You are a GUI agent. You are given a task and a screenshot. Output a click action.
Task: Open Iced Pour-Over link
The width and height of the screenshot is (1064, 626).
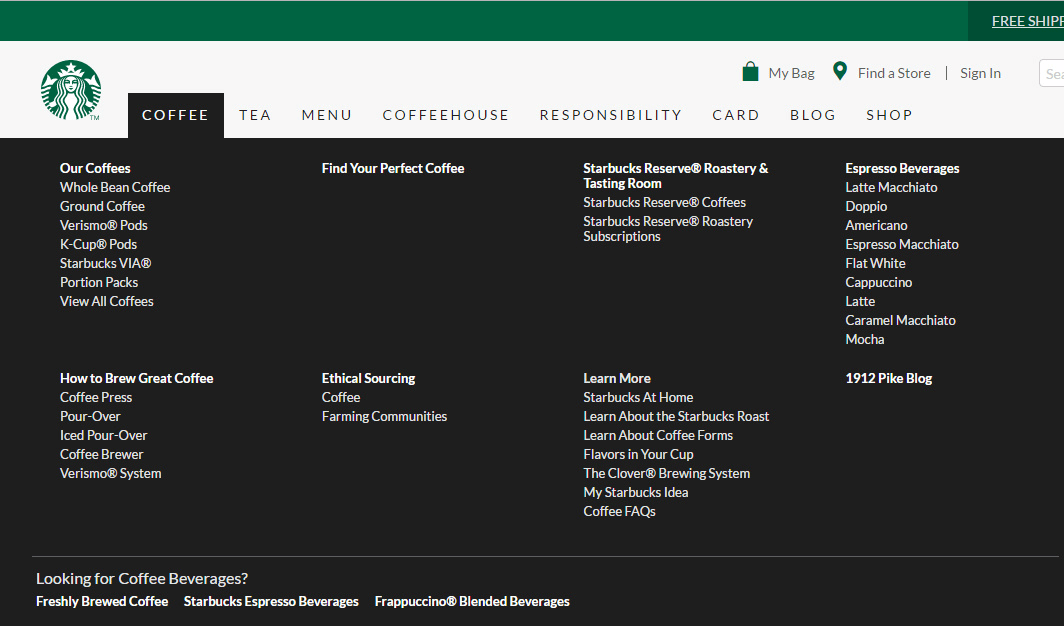pos(103,435)
